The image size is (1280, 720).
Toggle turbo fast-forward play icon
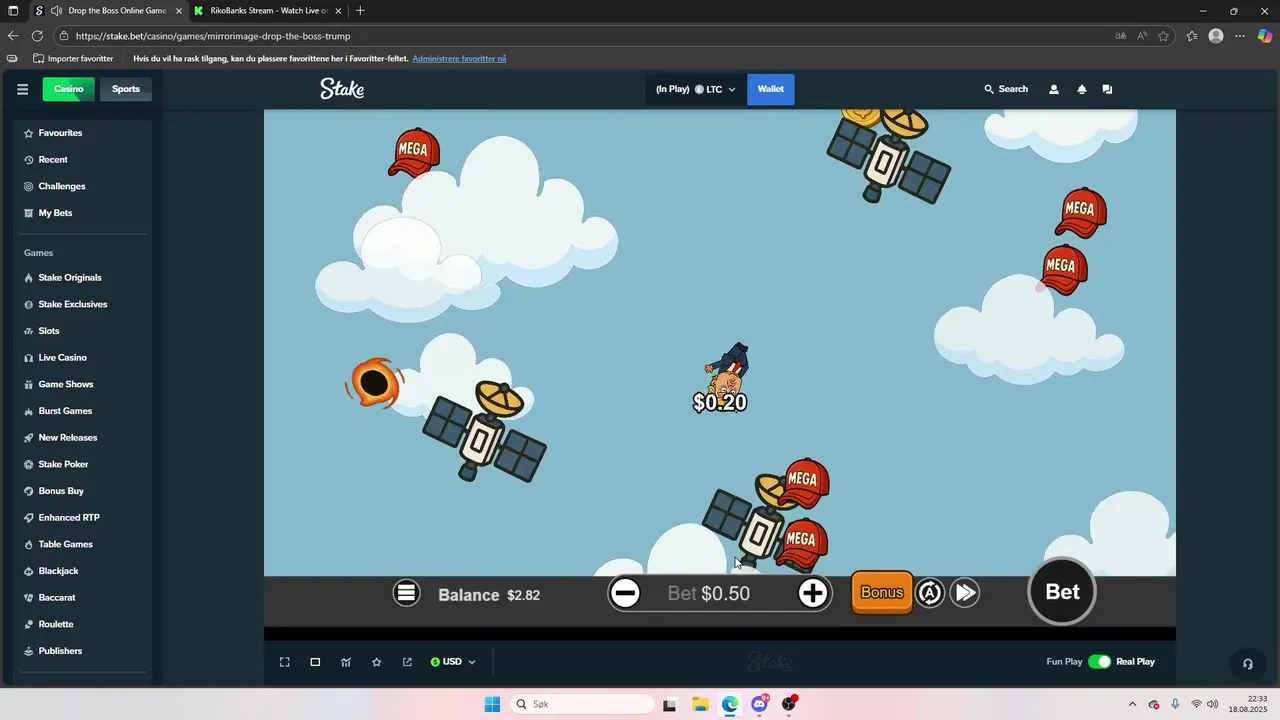coord(964,593)
